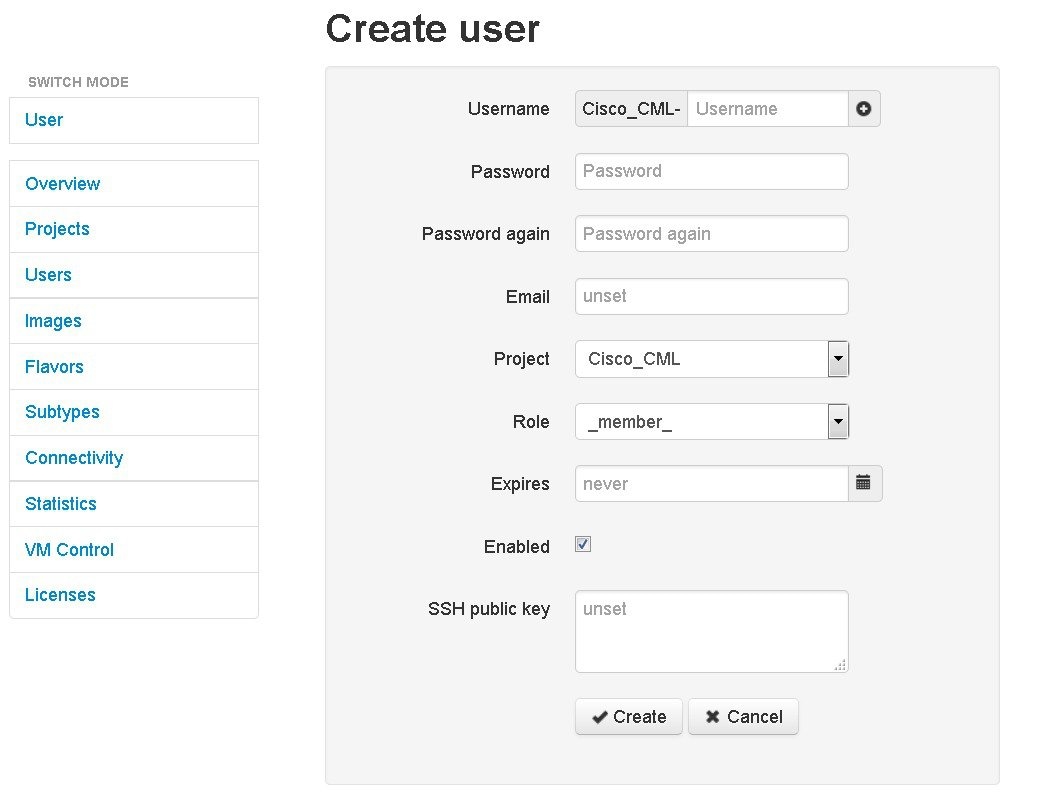1045x794 pixels.
Task: Click the SSH public key textarea
Action: pyautogui.click(x=711, y=631)
